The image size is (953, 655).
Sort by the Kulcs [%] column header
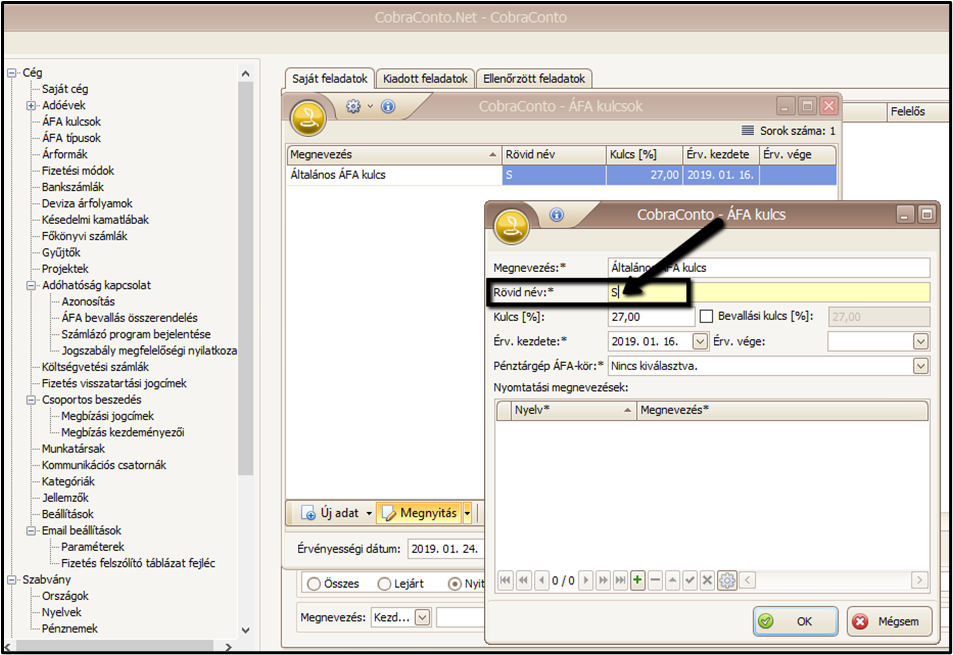pyautogui.click(x=644, y=154)
